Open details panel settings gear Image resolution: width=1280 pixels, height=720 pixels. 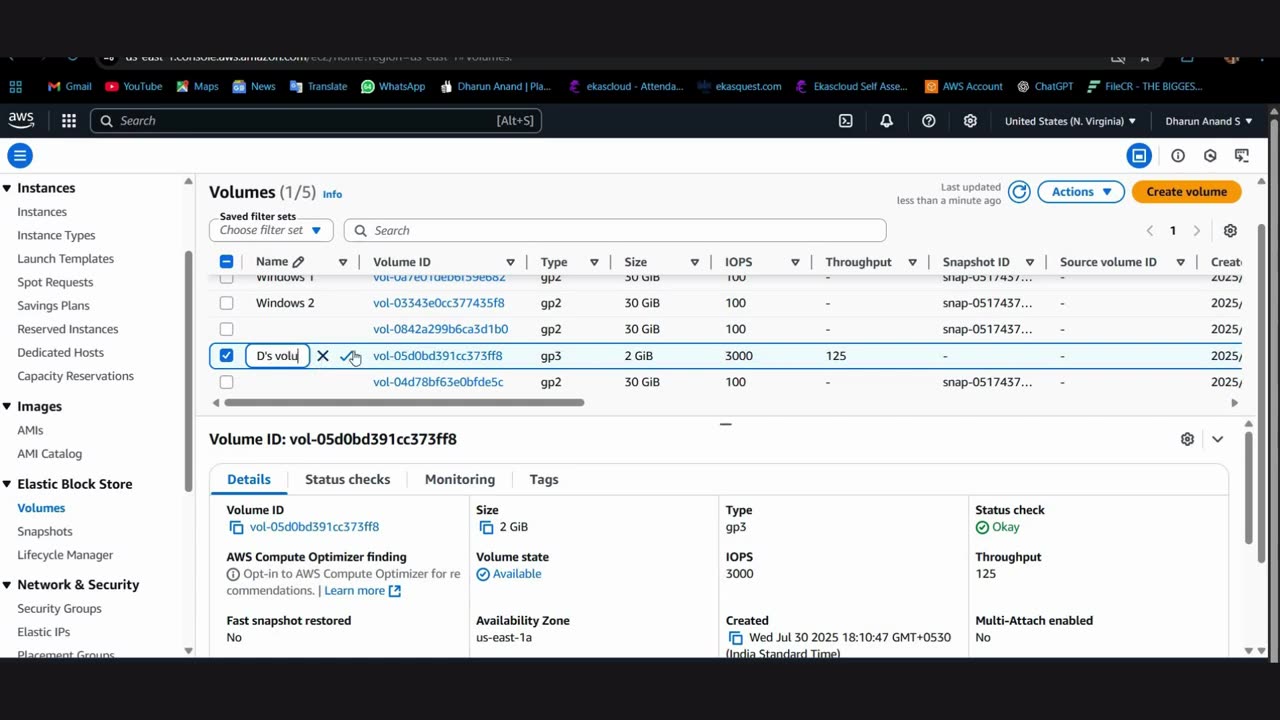(1187, 439)
